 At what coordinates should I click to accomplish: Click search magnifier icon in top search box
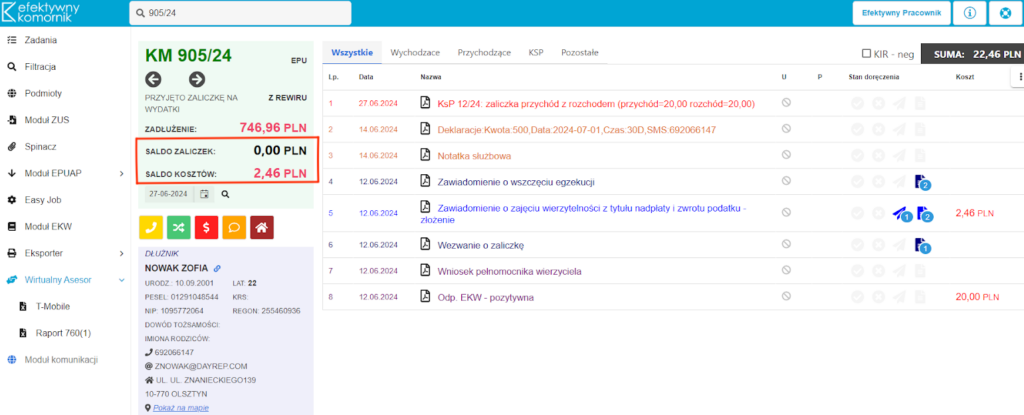pyautogui.click(x=140, y=13)
